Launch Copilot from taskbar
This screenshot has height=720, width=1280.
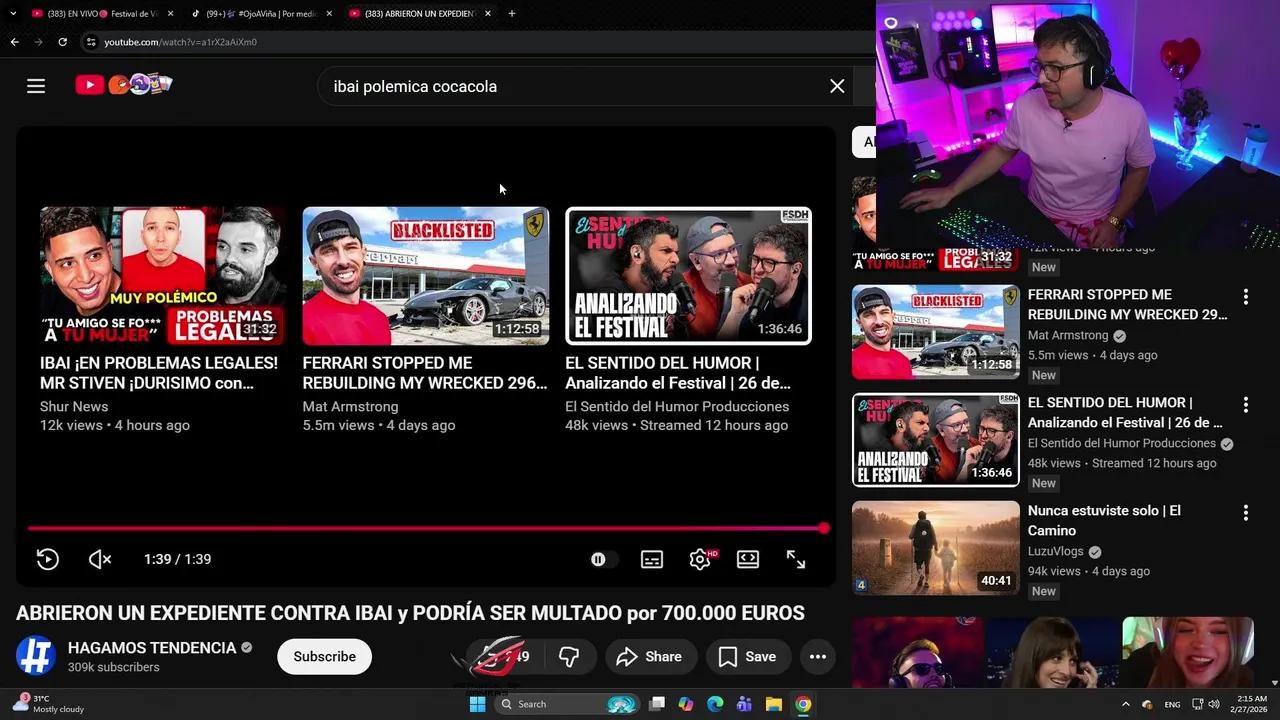(x=686, y=704)
